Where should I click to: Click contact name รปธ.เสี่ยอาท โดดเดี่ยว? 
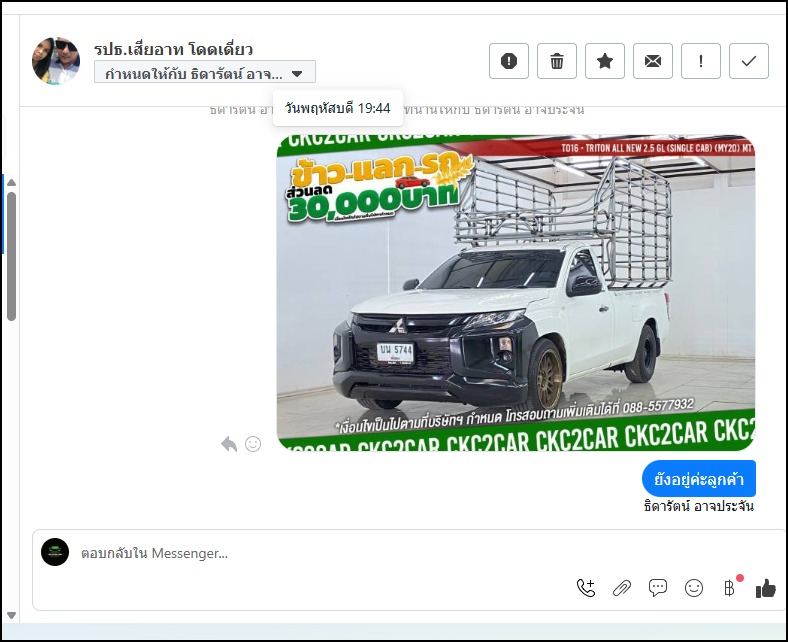173,49
